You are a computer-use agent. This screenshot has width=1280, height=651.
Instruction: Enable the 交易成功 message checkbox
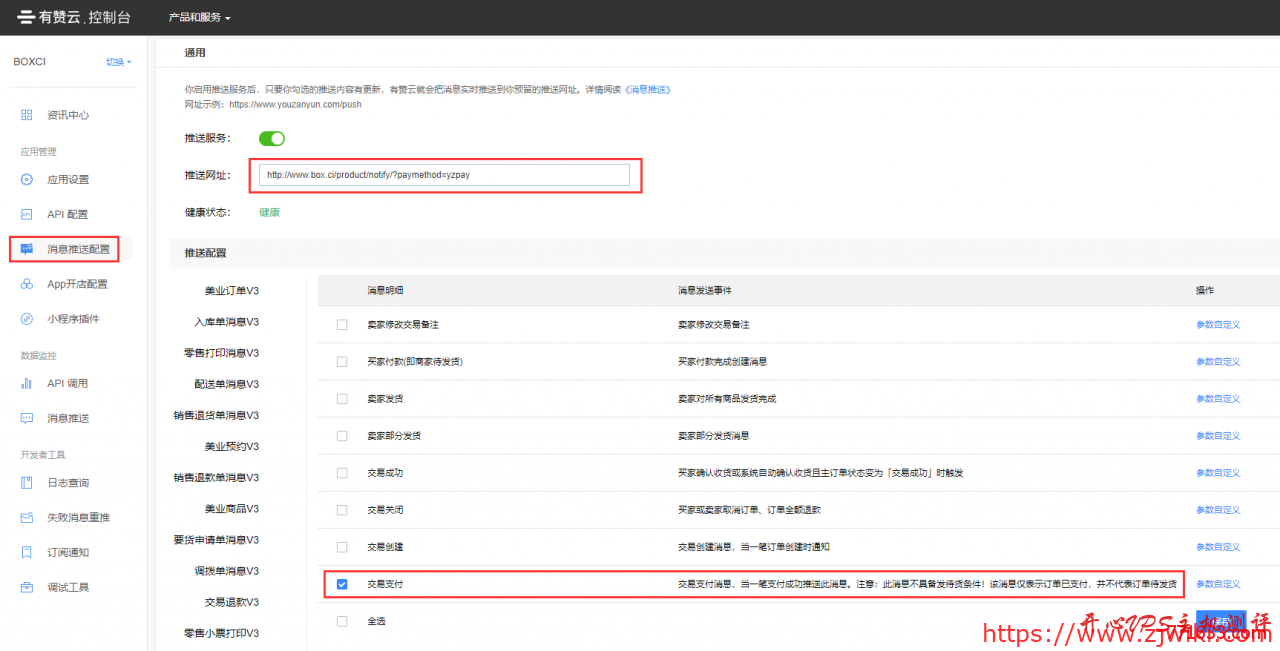(341, 472)
